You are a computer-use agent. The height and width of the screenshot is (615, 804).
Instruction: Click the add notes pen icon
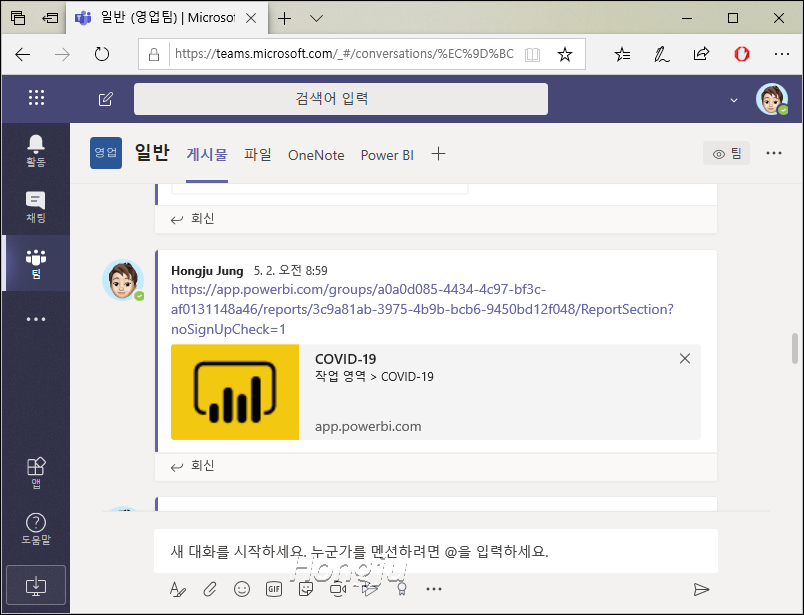pos(661,54)
